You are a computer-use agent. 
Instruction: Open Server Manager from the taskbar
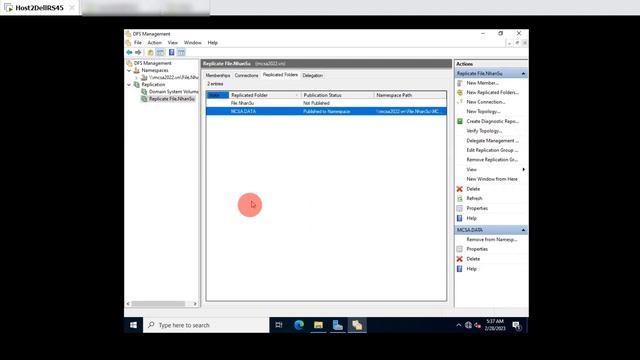[x=338, y=325]
